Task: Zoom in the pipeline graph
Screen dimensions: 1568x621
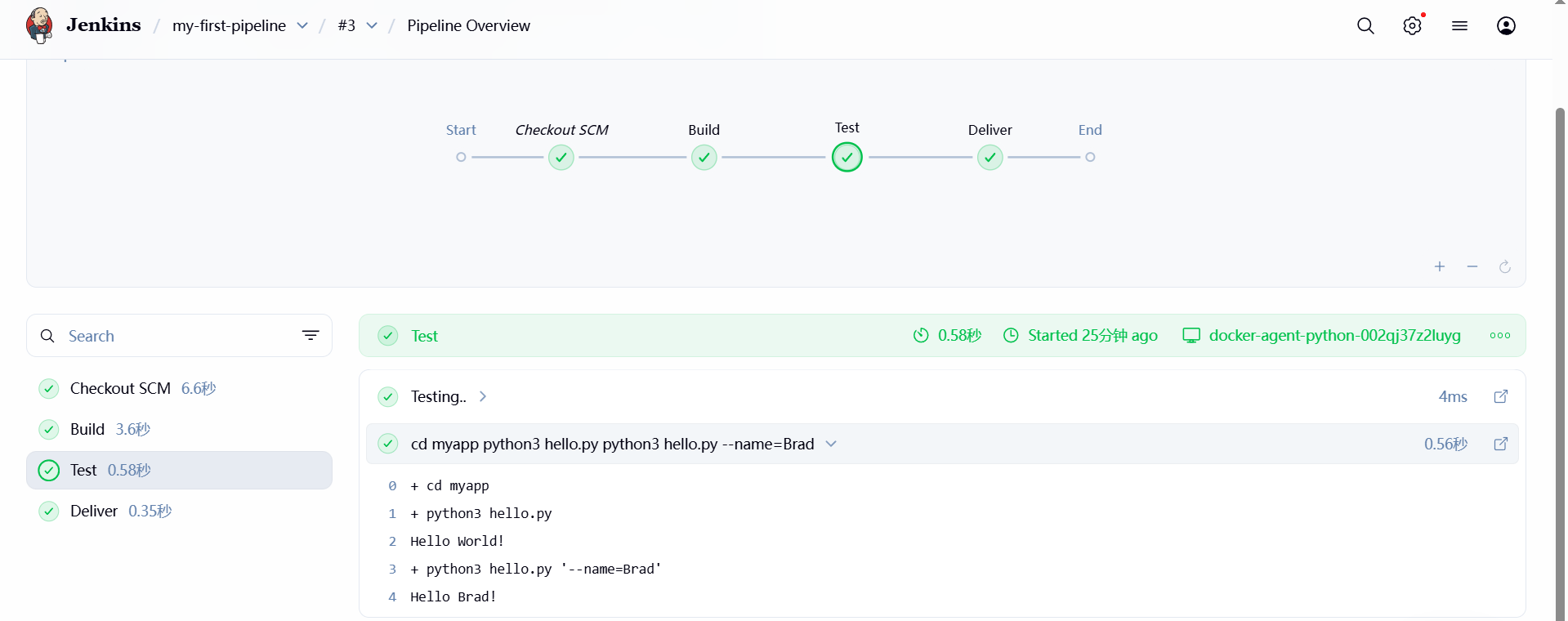Action: coord(1440,267)
